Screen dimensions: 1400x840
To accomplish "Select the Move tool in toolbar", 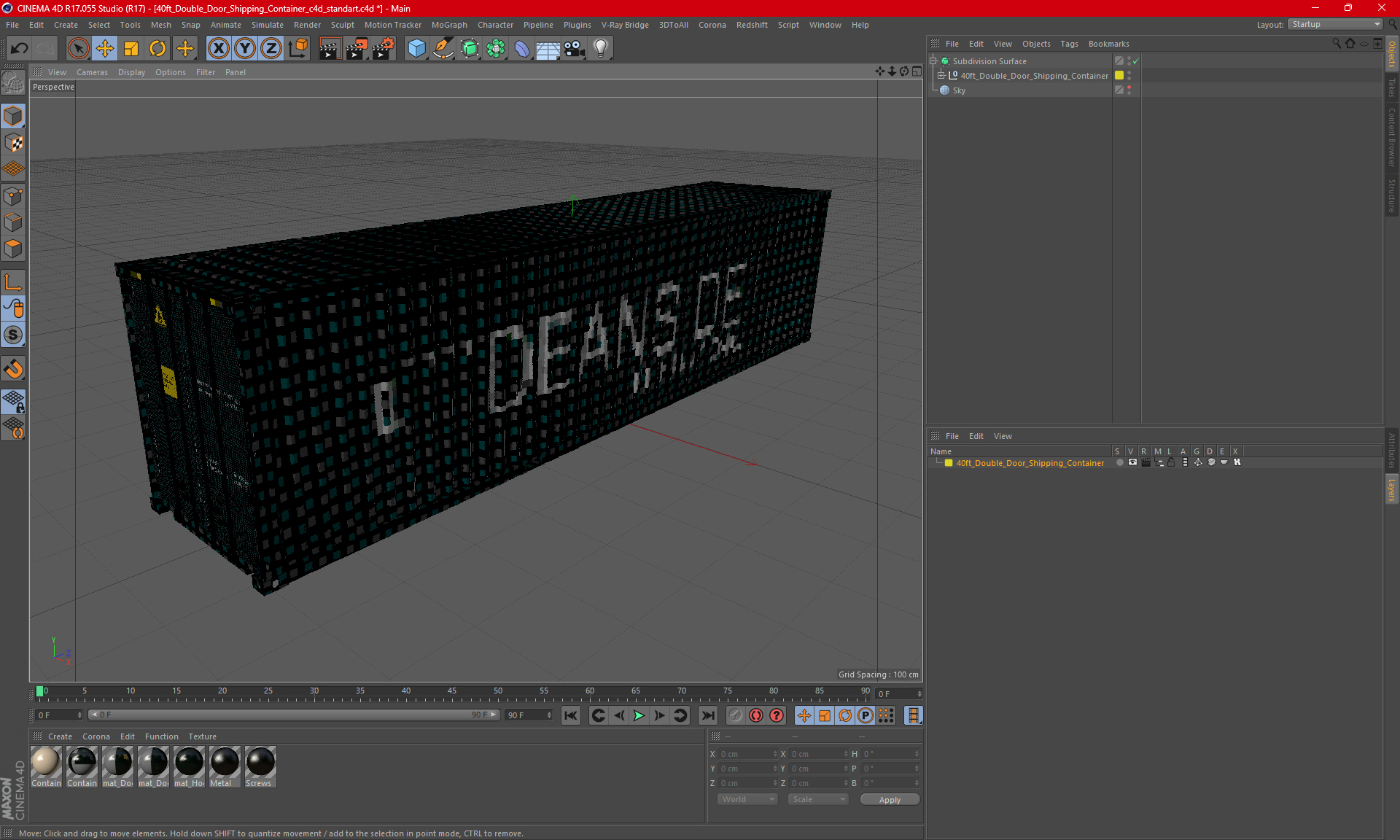I will pos(105,48).
